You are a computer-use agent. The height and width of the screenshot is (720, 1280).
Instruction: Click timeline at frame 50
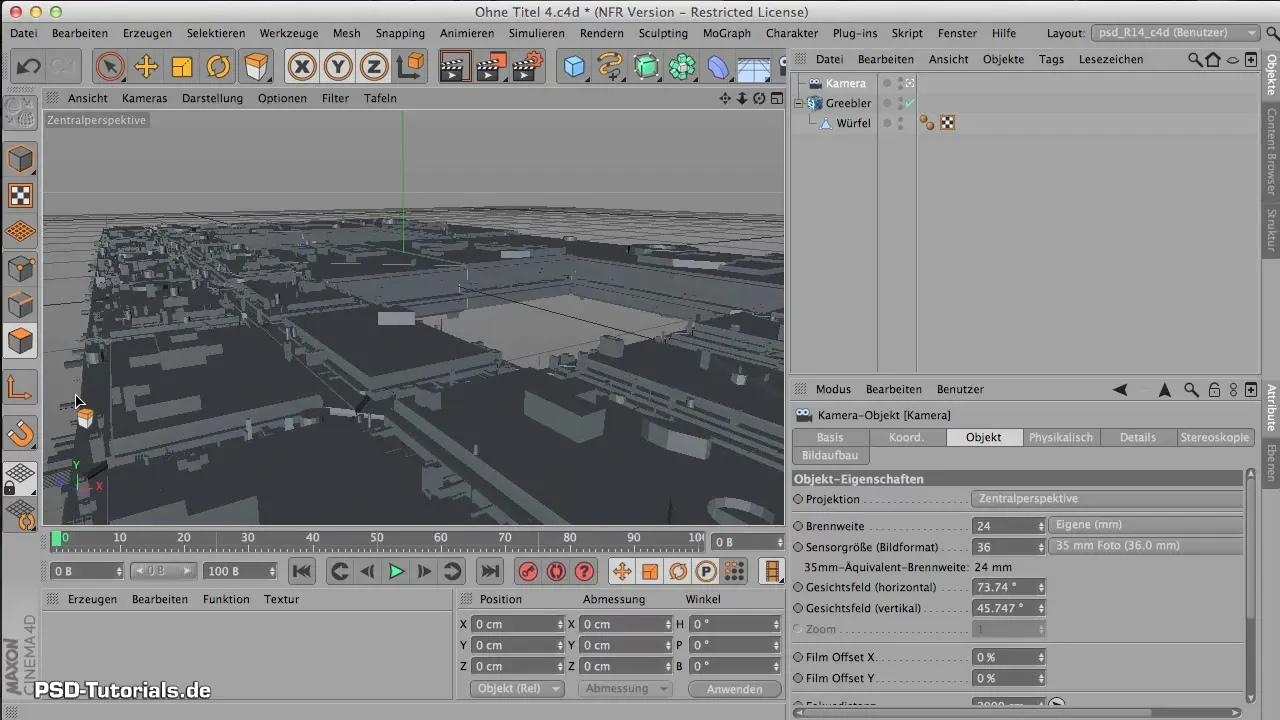tap(377, 539)
